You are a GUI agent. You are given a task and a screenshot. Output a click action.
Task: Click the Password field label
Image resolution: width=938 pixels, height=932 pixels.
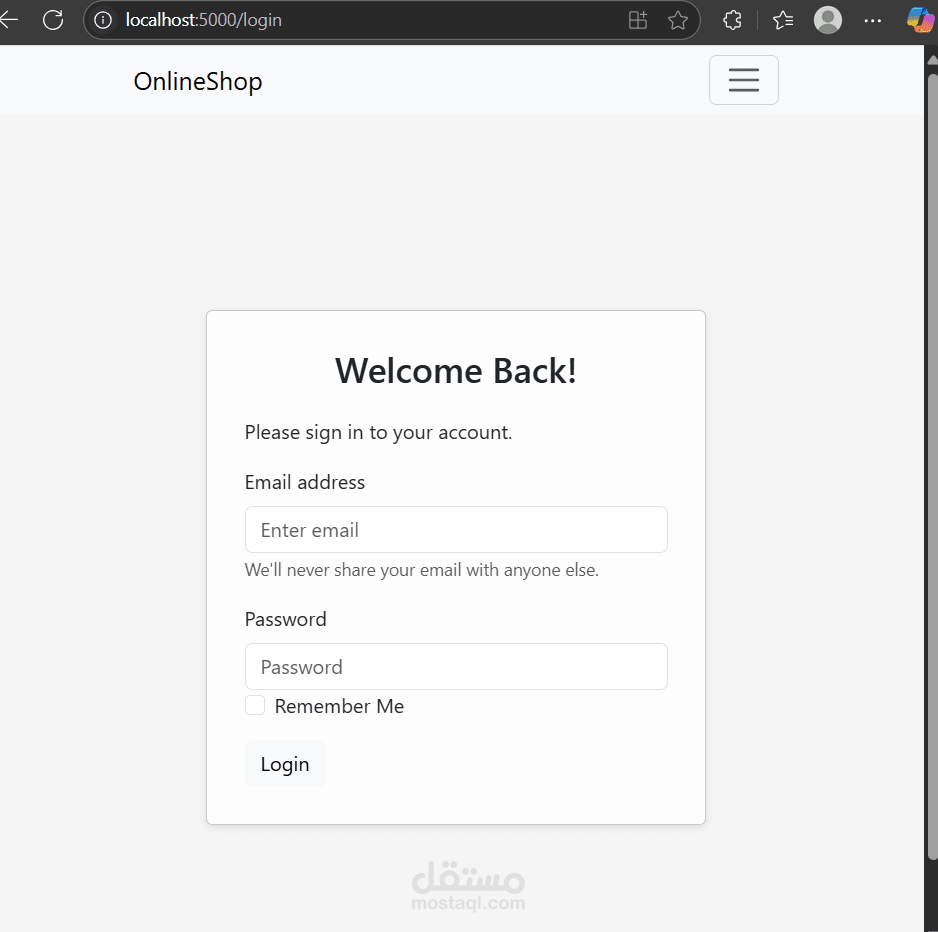(285, 619)
